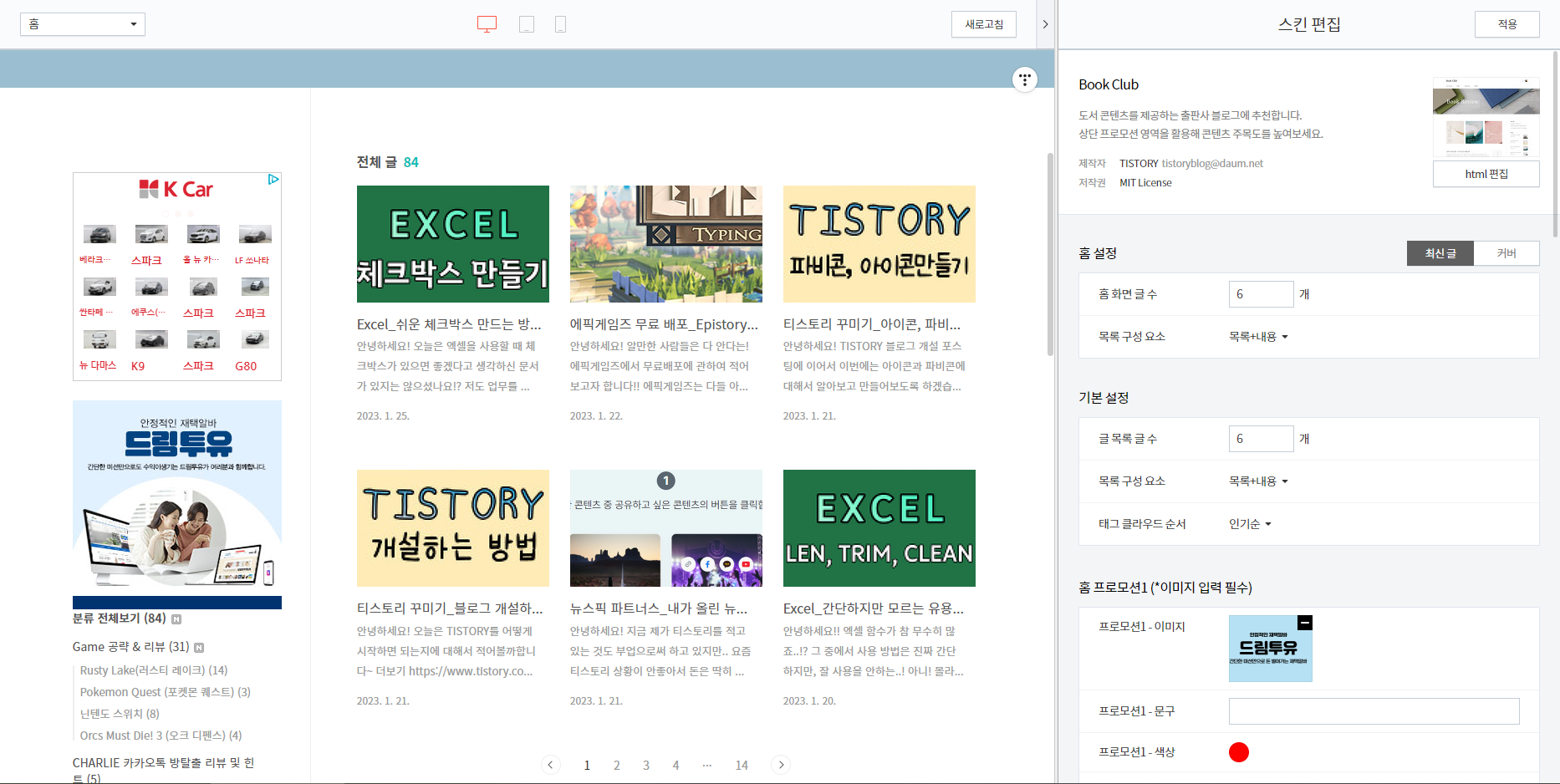
Task: Open post title 에픽게임즈 무료 배포_Epistory
Action: tap(664, 324)
